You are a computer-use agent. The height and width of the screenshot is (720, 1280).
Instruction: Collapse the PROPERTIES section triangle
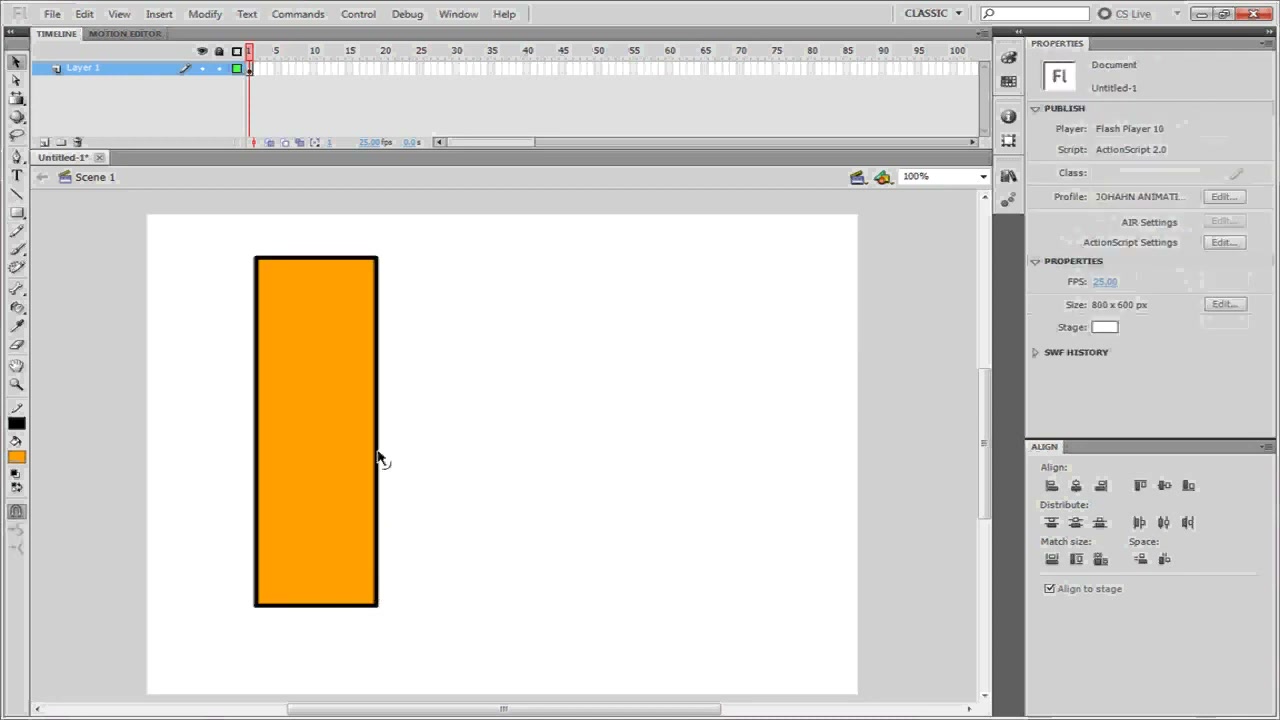coord(1036,261)
